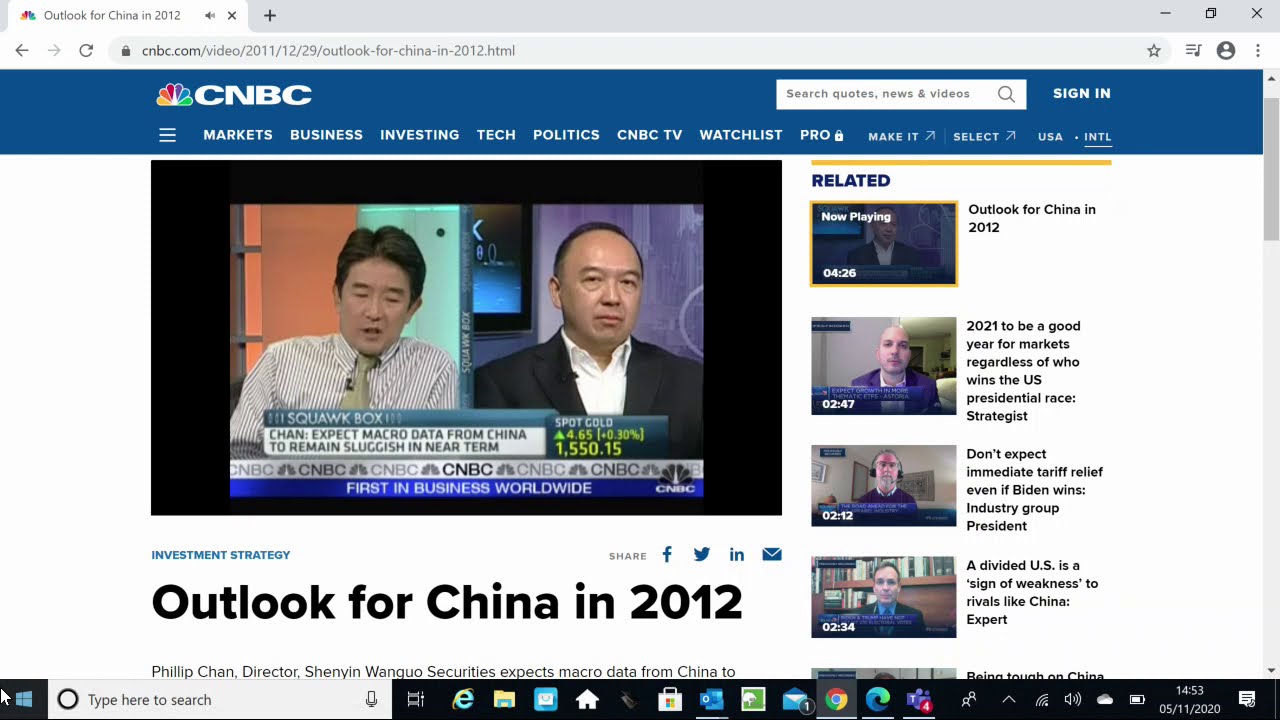
Task: Switch to the INTL edition
Action: click(1097, 137)
